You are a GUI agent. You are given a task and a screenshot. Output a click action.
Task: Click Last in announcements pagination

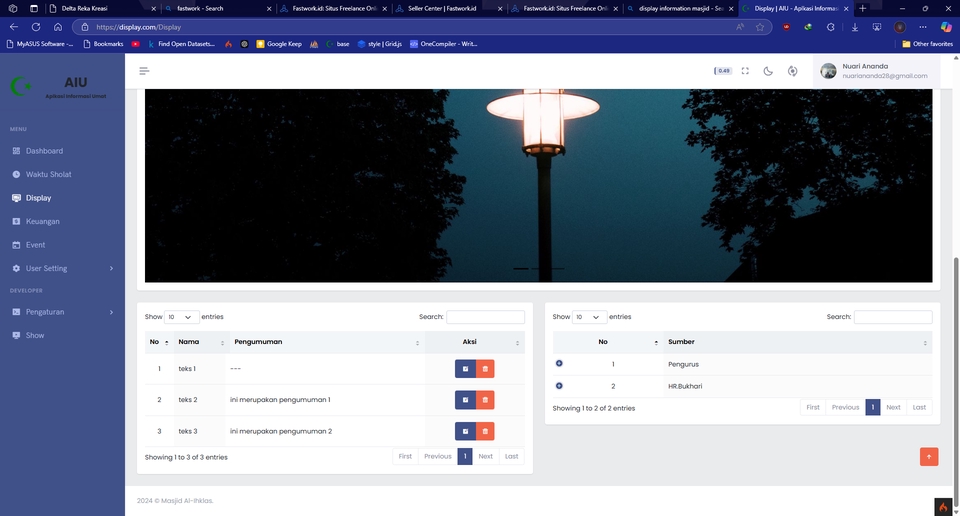click(x=512, y=457)
